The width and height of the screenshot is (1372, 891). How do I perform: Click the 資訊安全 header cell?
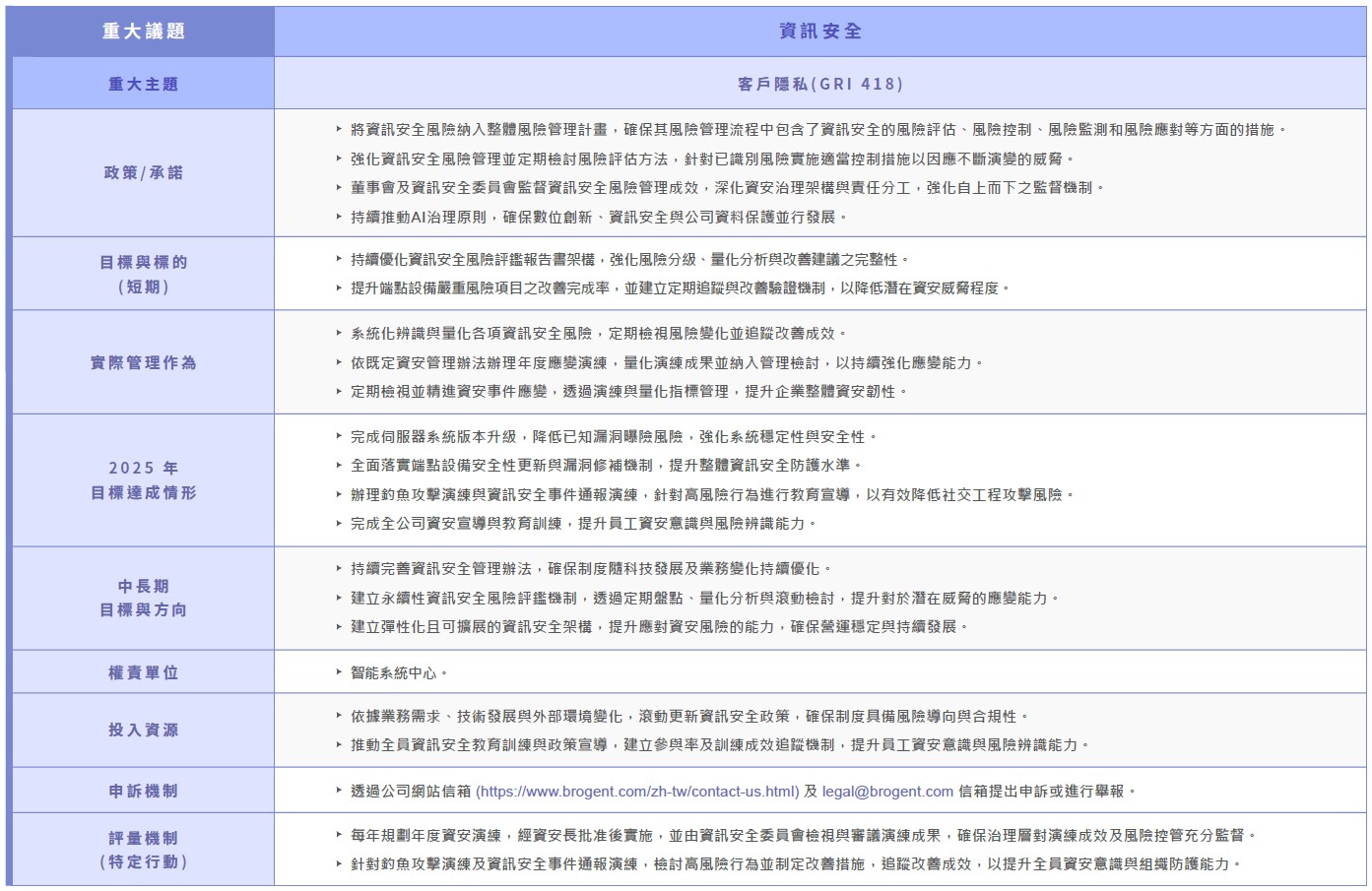(x=820, y=32)
